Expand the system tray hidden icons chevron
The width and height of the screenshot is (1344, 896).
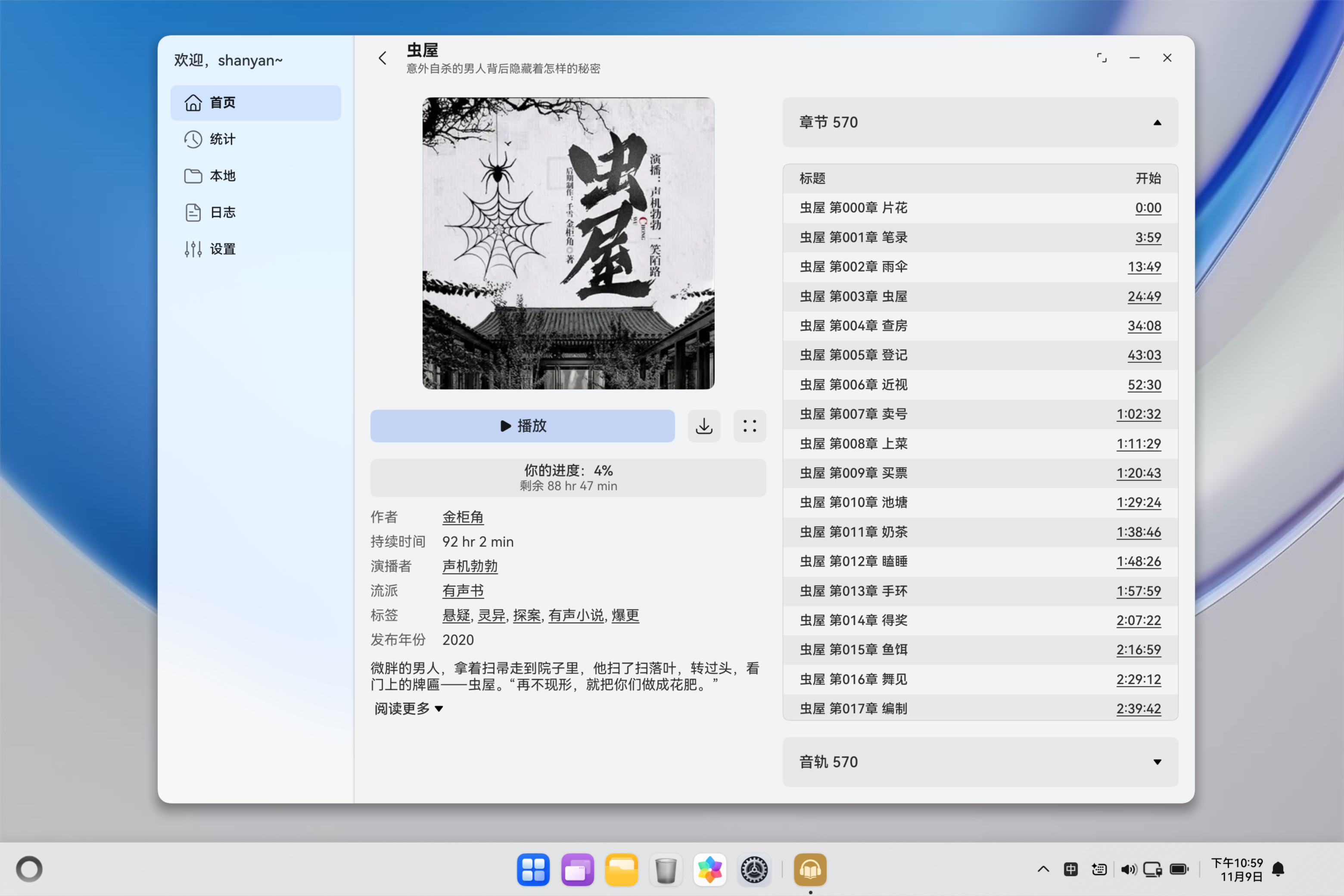(x=1043, y=869)
